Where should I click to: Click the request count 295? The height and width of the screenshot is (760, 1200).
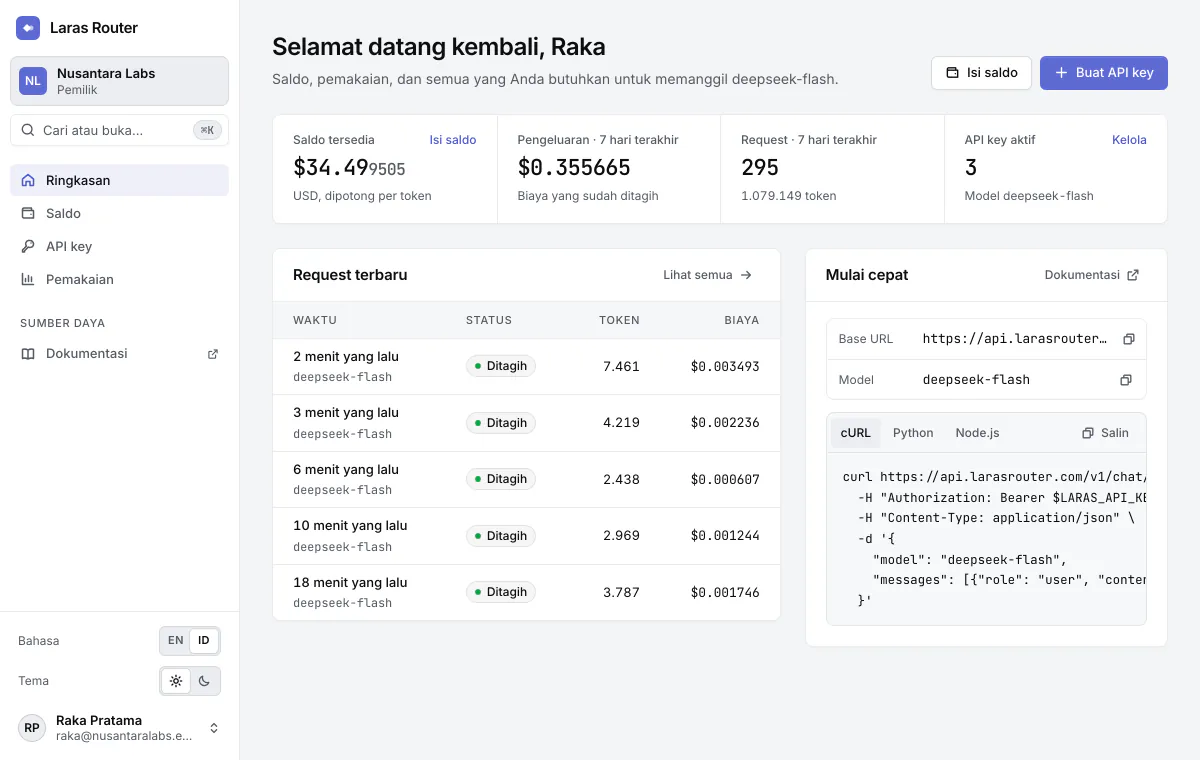pyautogui.click(x=760, y=168)
